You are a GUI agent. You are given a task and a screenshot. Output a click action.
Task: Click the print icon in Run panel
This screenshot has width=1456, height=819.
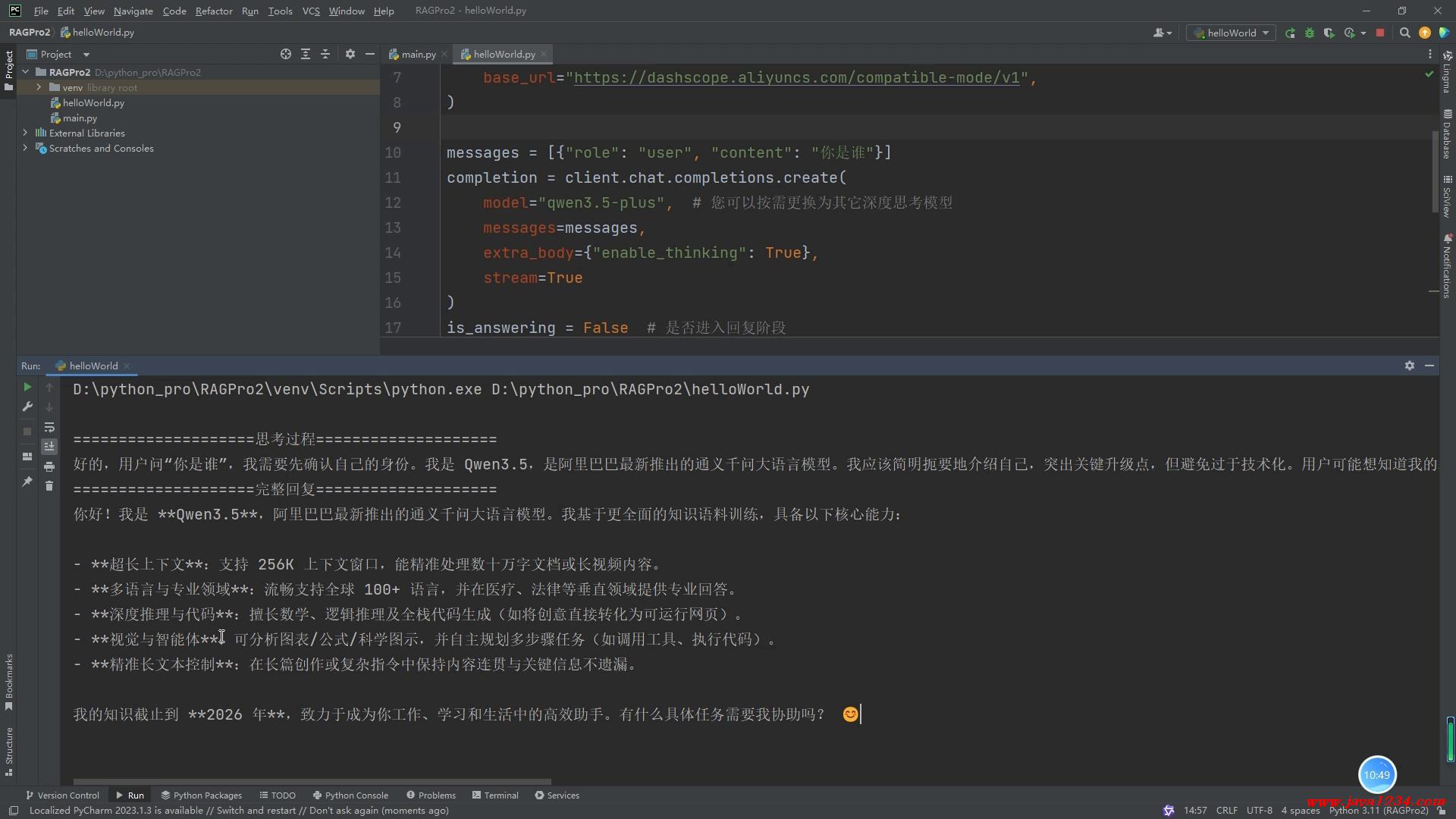point(49,466)
